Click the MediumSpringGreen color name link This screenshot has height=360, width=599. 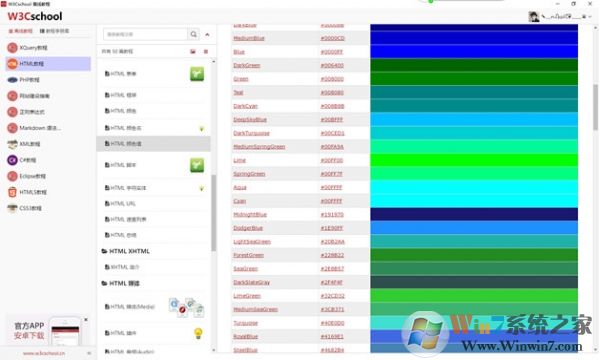click(x=259, y=147)
